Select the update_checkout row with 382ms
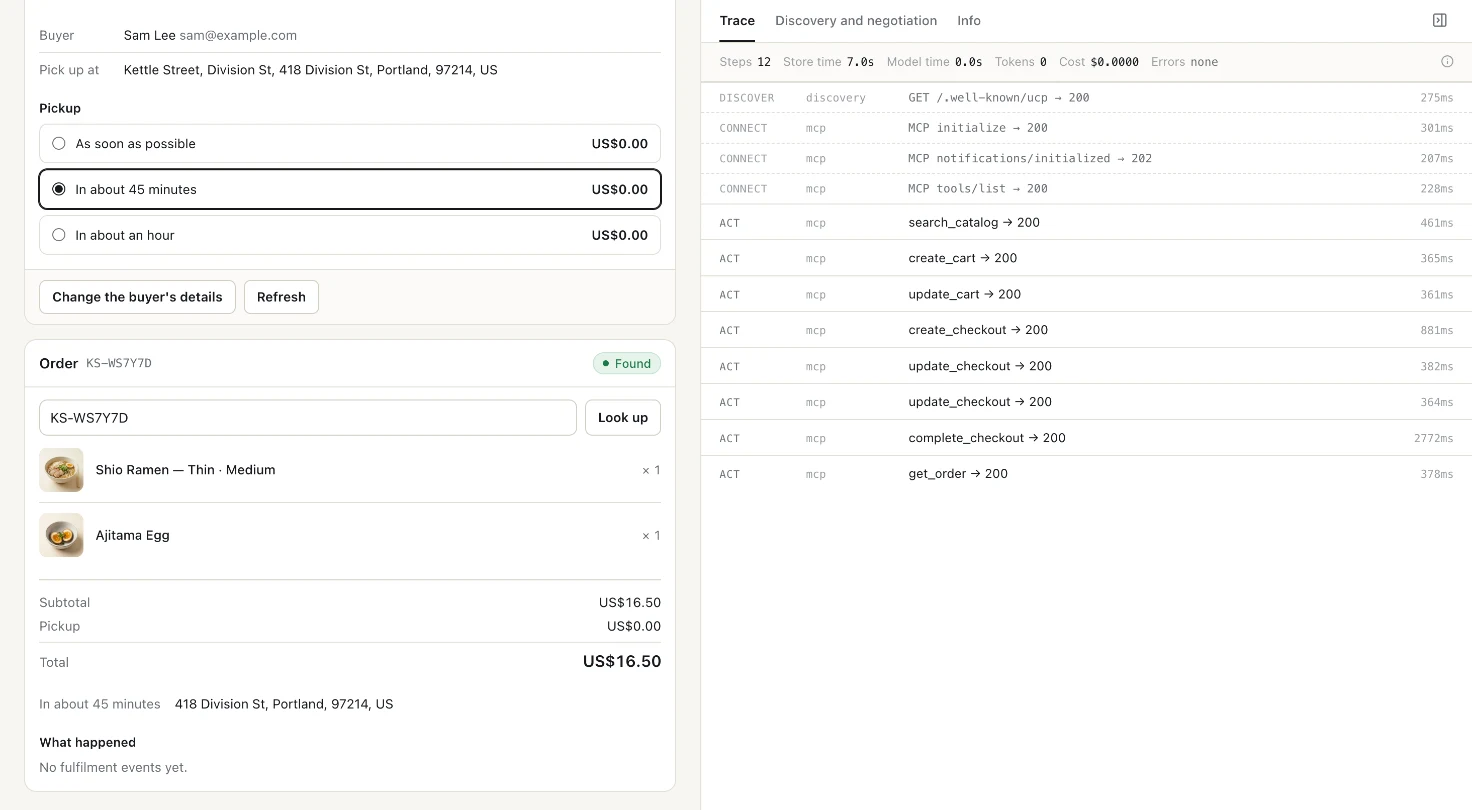This screenshot has height=810, width=1472. [1086, 366]
